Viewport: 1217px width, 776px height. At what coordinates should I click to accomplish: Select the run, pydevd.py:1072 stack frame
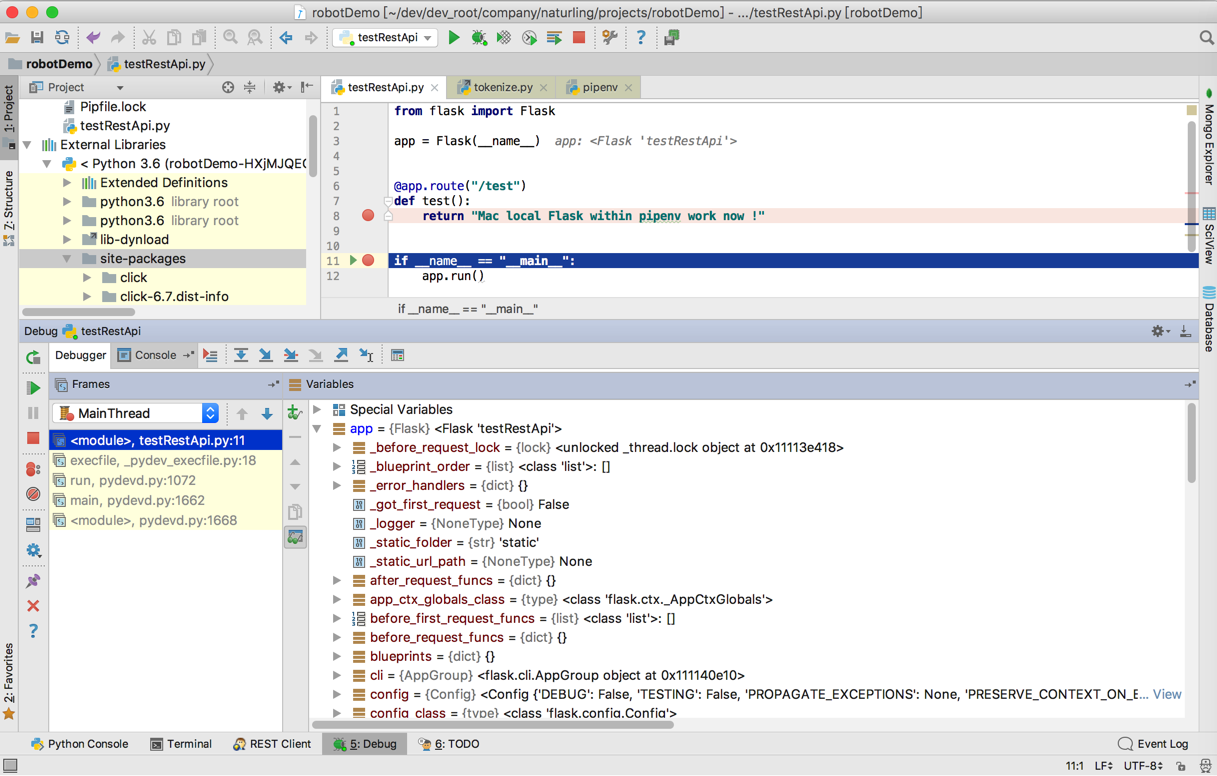pos(132,481)
